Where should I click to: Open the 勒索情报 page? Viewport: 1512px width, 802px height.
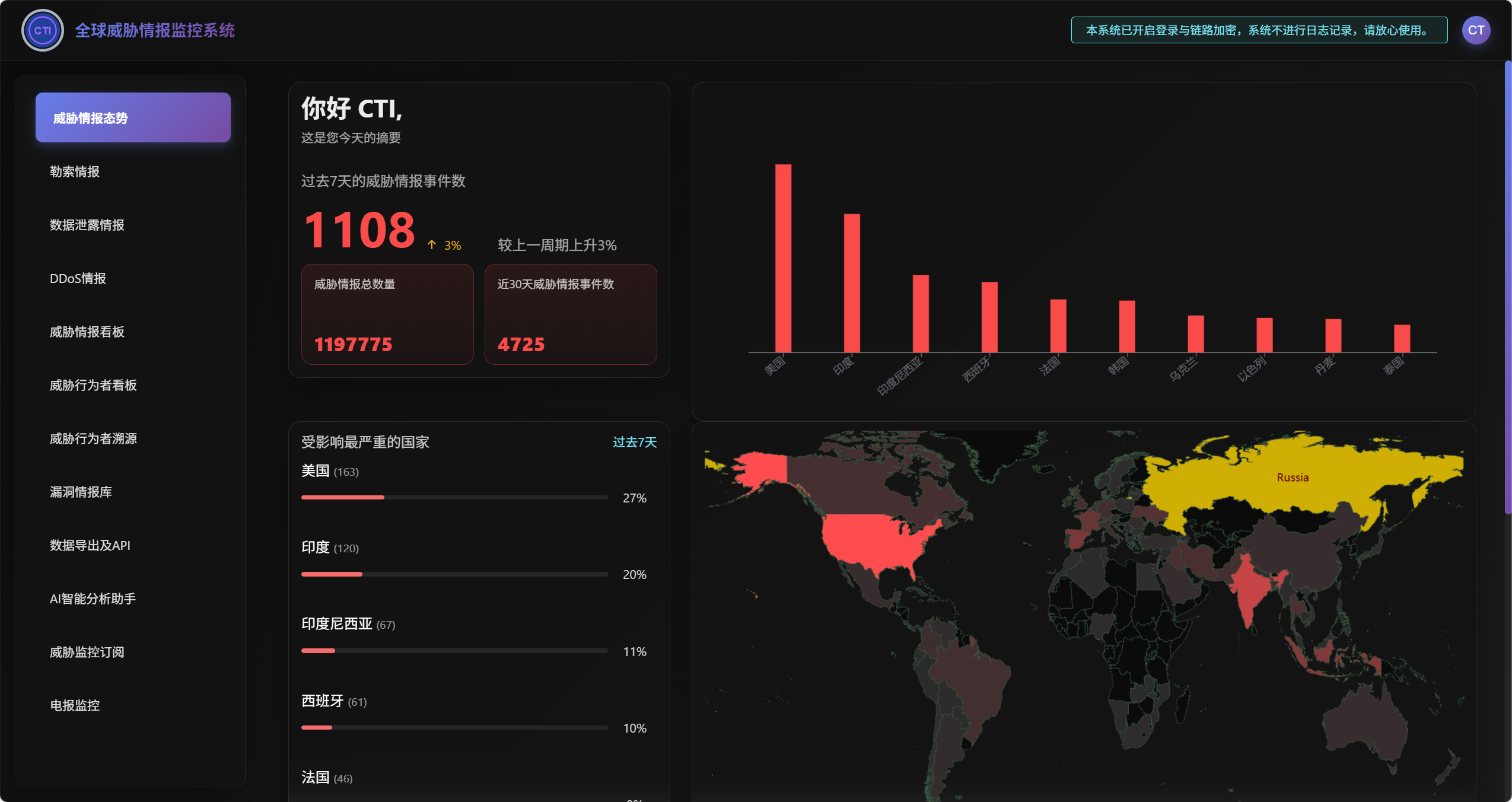point(75,171)
